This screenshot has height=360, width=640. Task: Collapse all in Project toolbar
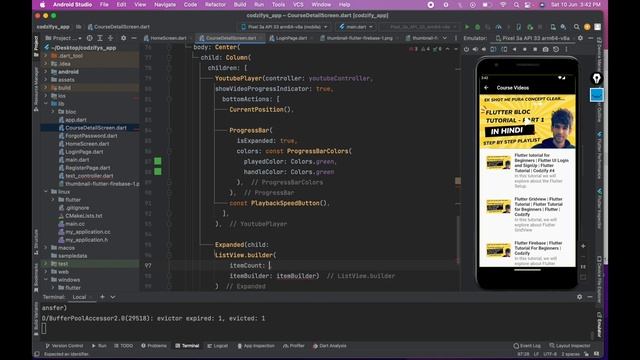110,38
